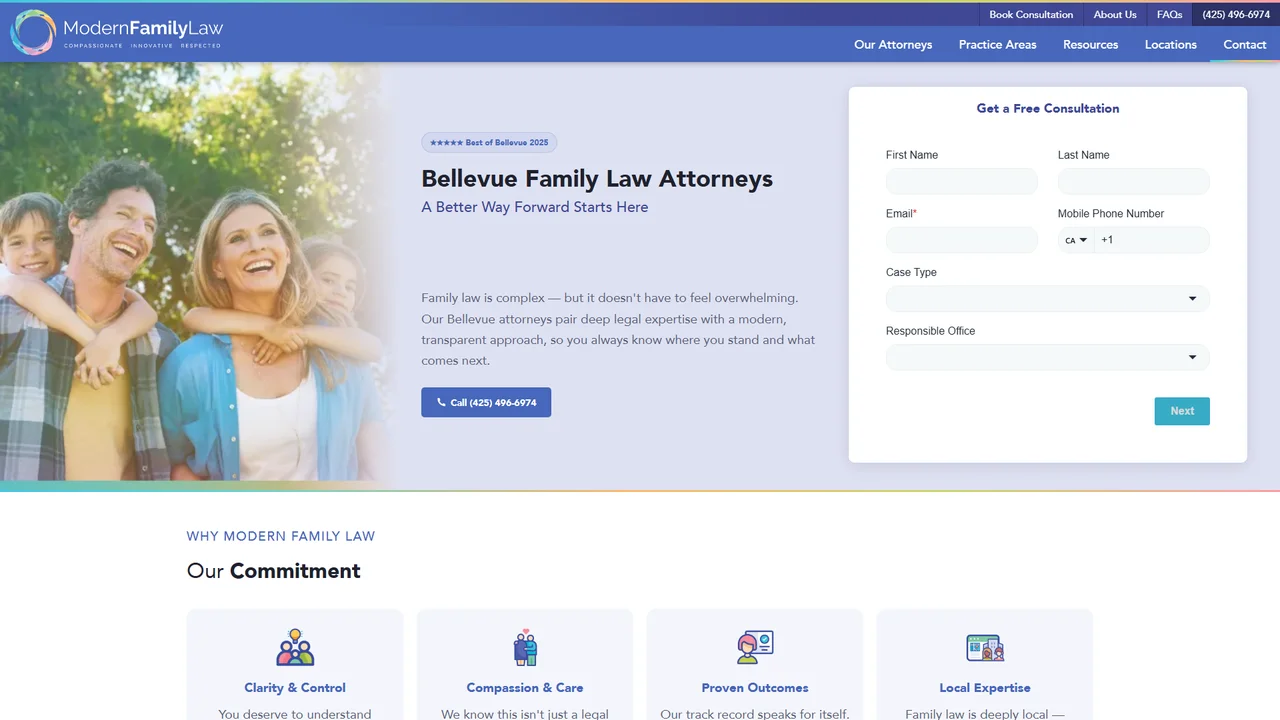Click the Clarity & Control people icon
1280x720 pixels.
[295, 648]
